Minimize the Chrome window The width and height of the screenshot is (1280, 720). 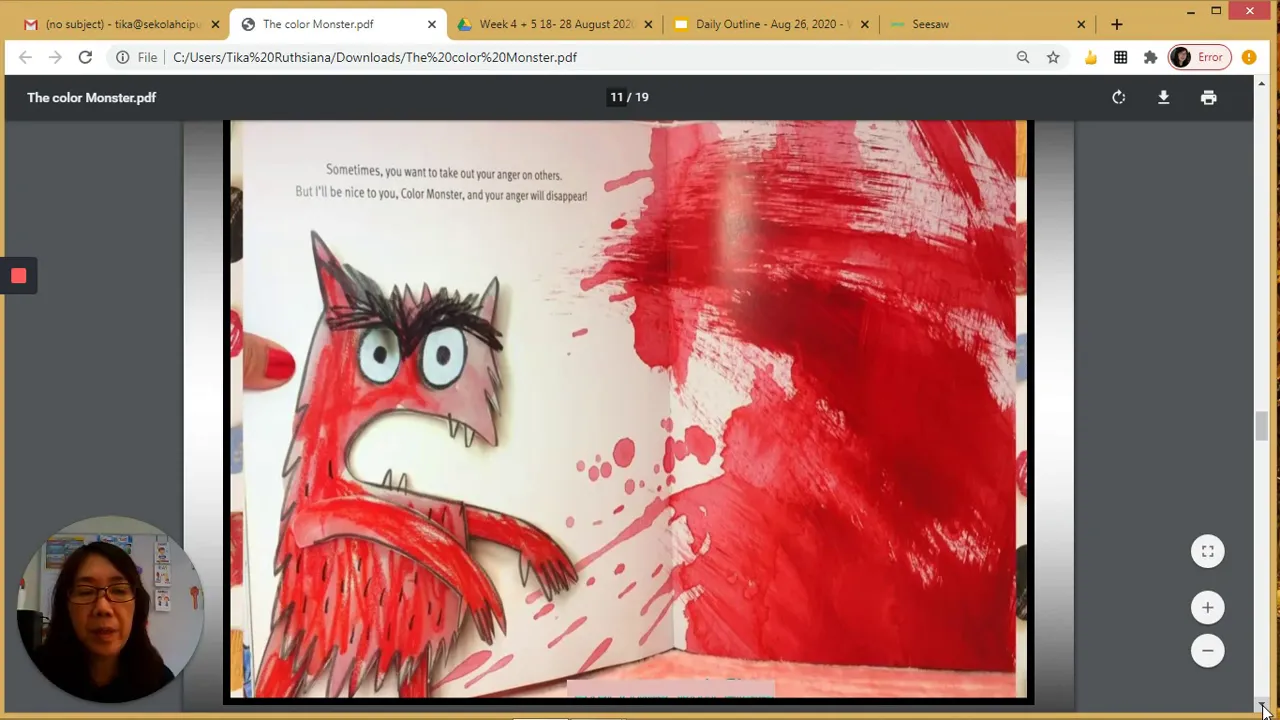point(1190,11)
